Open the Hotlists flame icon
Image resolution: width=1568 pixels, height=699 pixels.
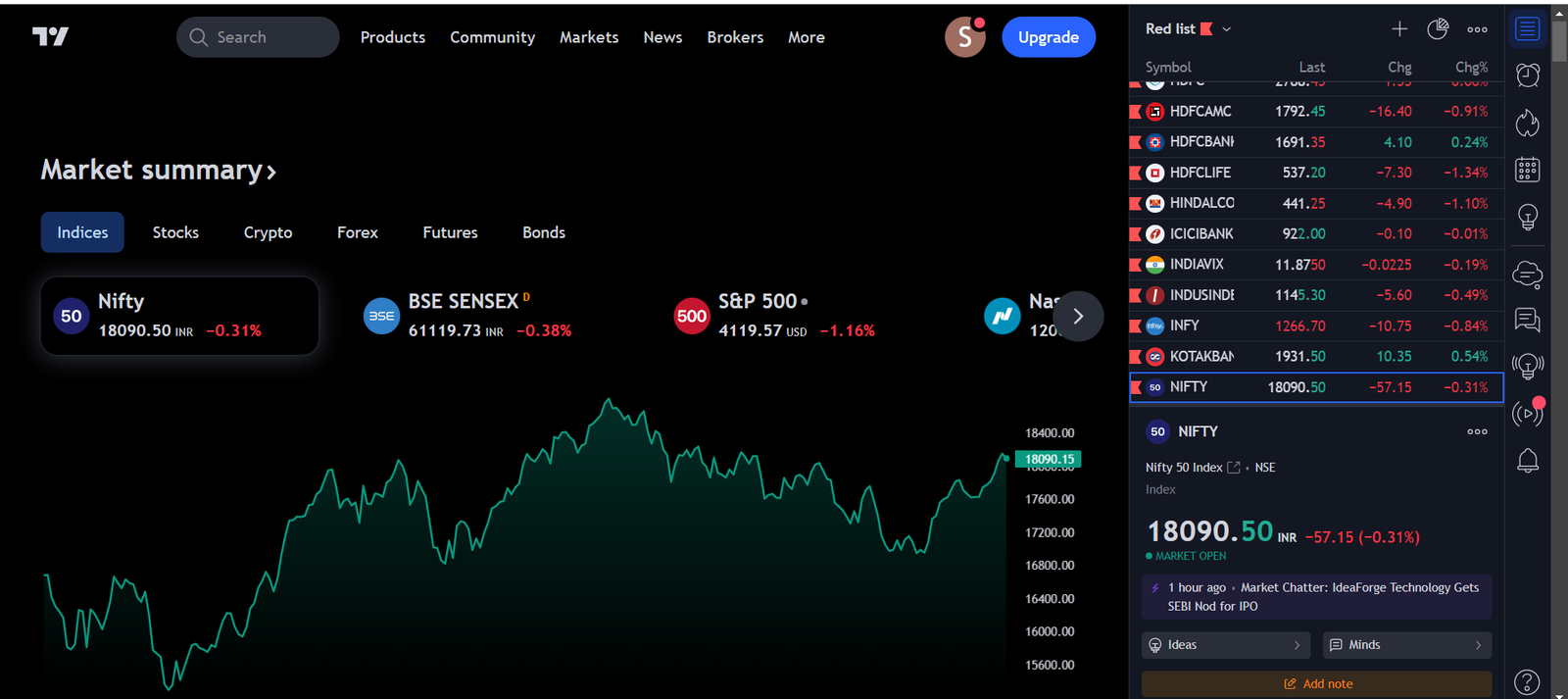1527,123
